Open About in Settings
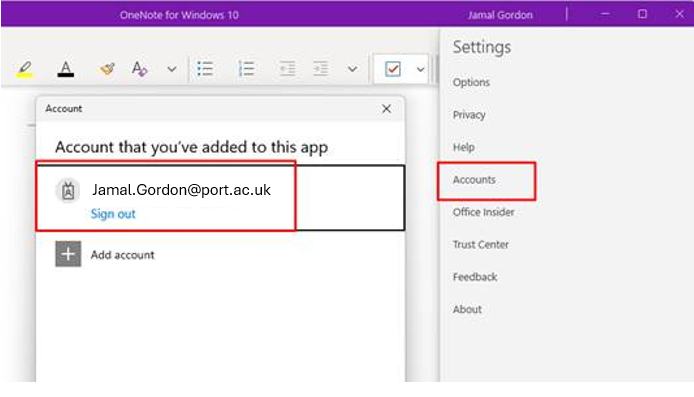The height and width of the screenshot is (397, 694). point(467,309)
